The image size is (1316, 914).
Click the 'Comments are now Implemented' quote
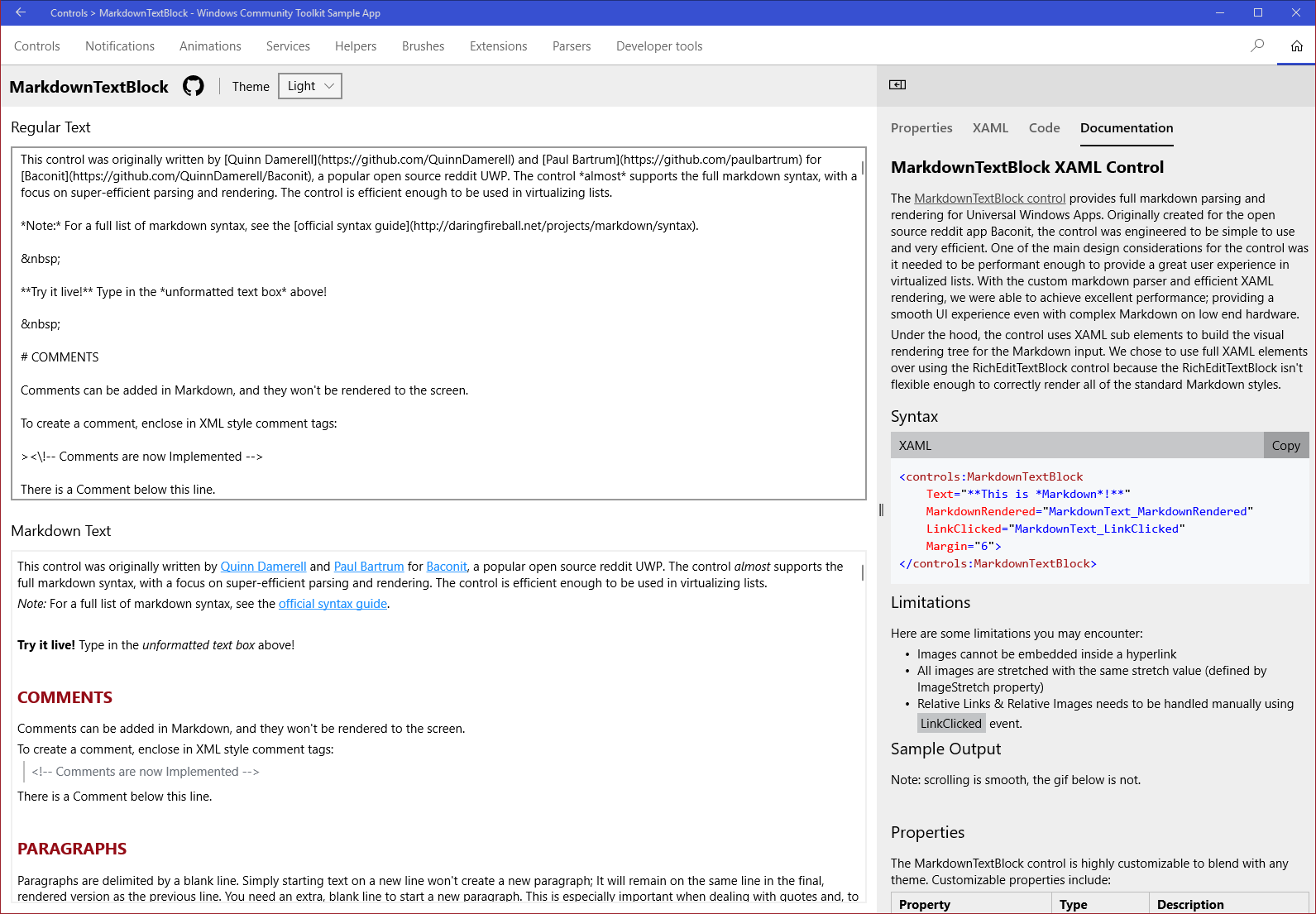146,772
